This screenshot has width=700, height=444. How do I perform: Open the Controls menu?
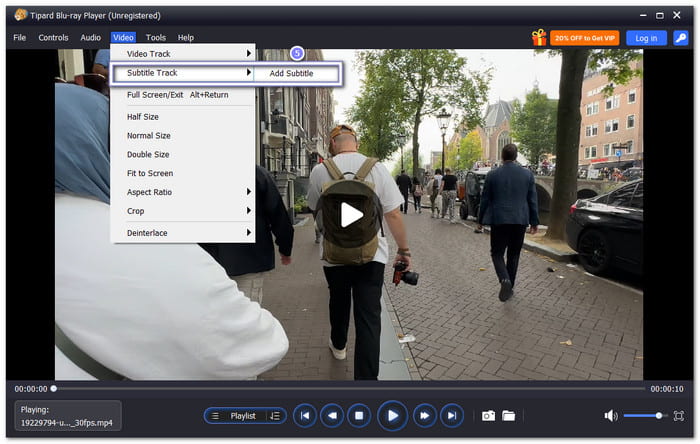tap(53, 37)
